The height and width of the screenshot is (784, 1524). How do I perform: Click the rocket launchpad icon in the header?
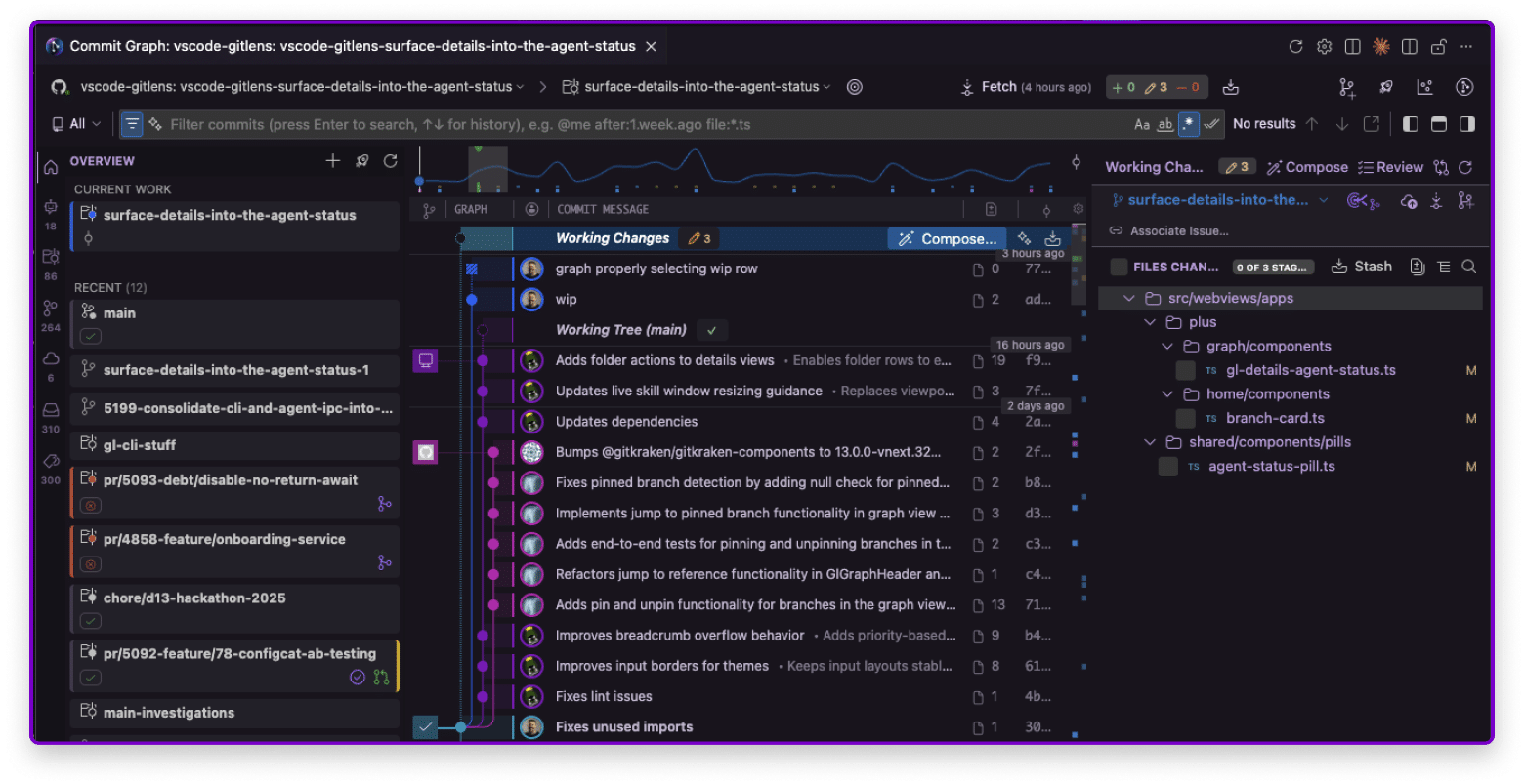click(x=1386, y=88)
